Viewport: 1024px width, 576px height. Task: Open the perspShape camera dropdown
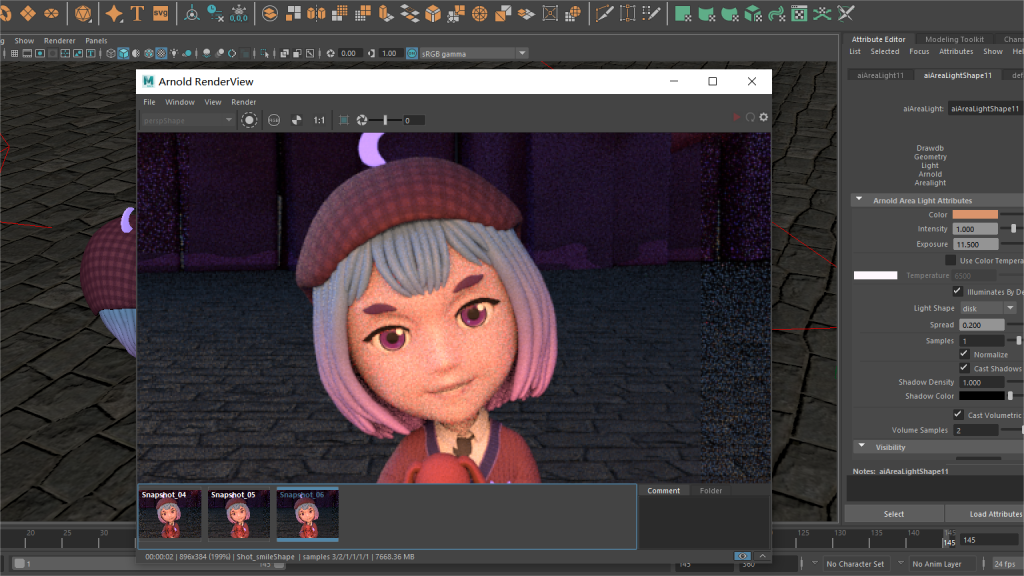point(187,120)
